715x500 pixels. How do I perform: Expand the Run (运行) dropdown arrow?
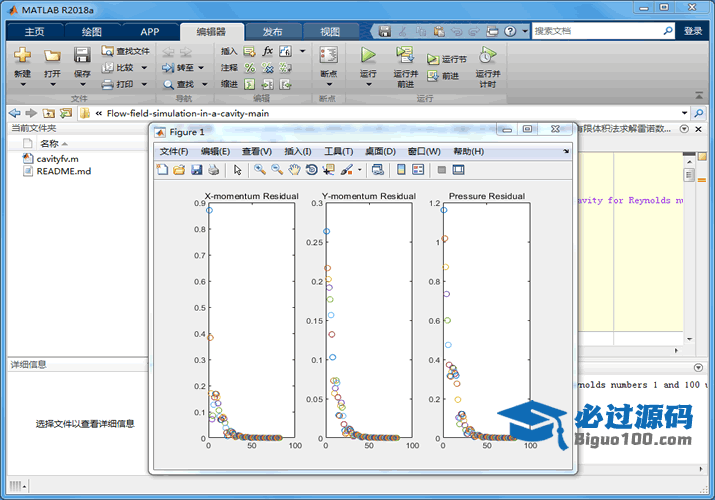click(x=368, y=85)
